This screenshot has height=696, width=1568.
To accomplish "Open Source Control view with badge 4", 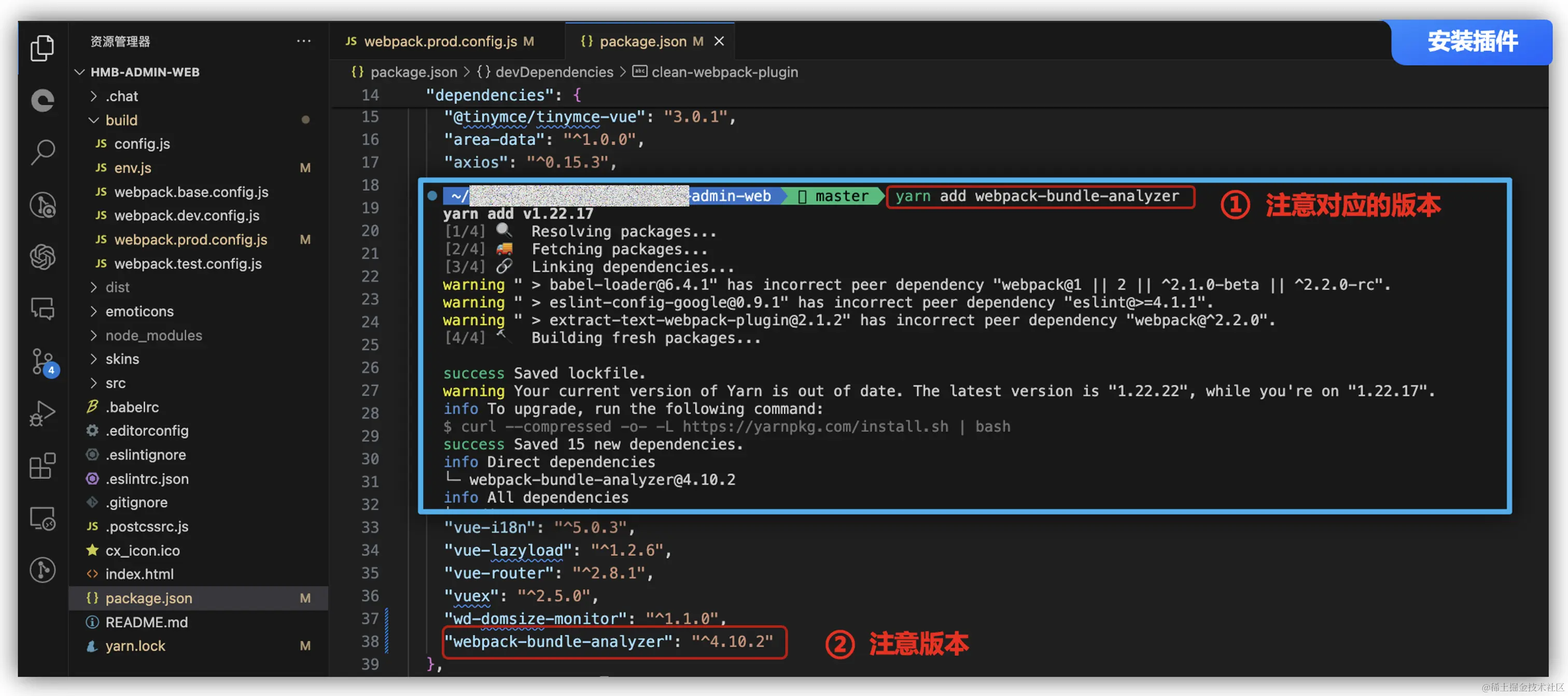I will tap(44, 363).
